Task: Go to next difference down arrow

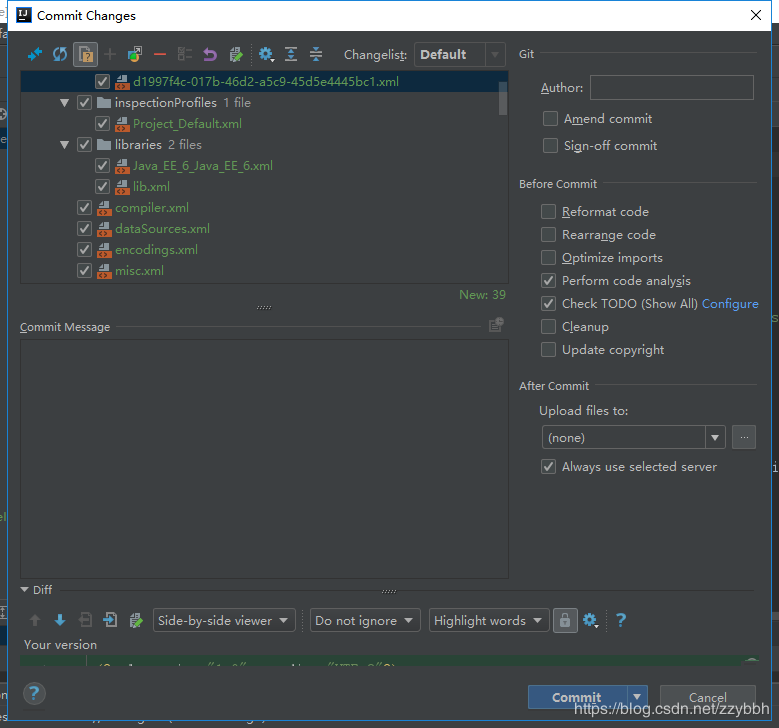Action: point(60,620)
